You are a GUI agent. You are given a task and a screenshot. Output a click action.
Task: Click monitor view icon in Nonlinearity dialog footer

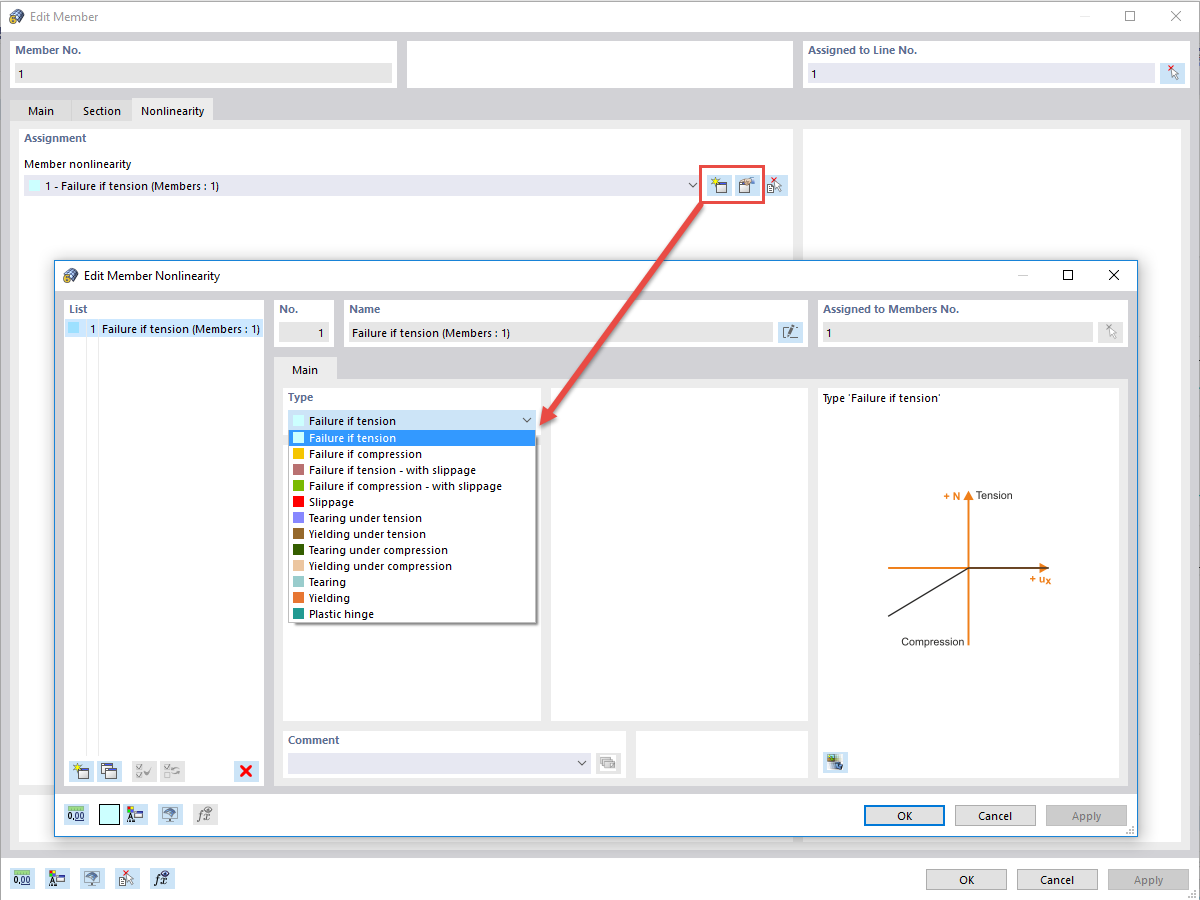171,814
